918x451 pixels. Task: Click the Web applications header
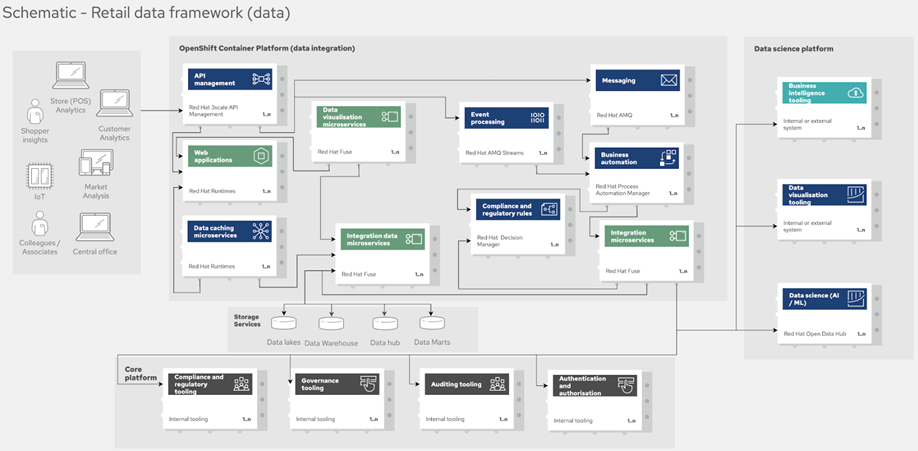(230, 156)
